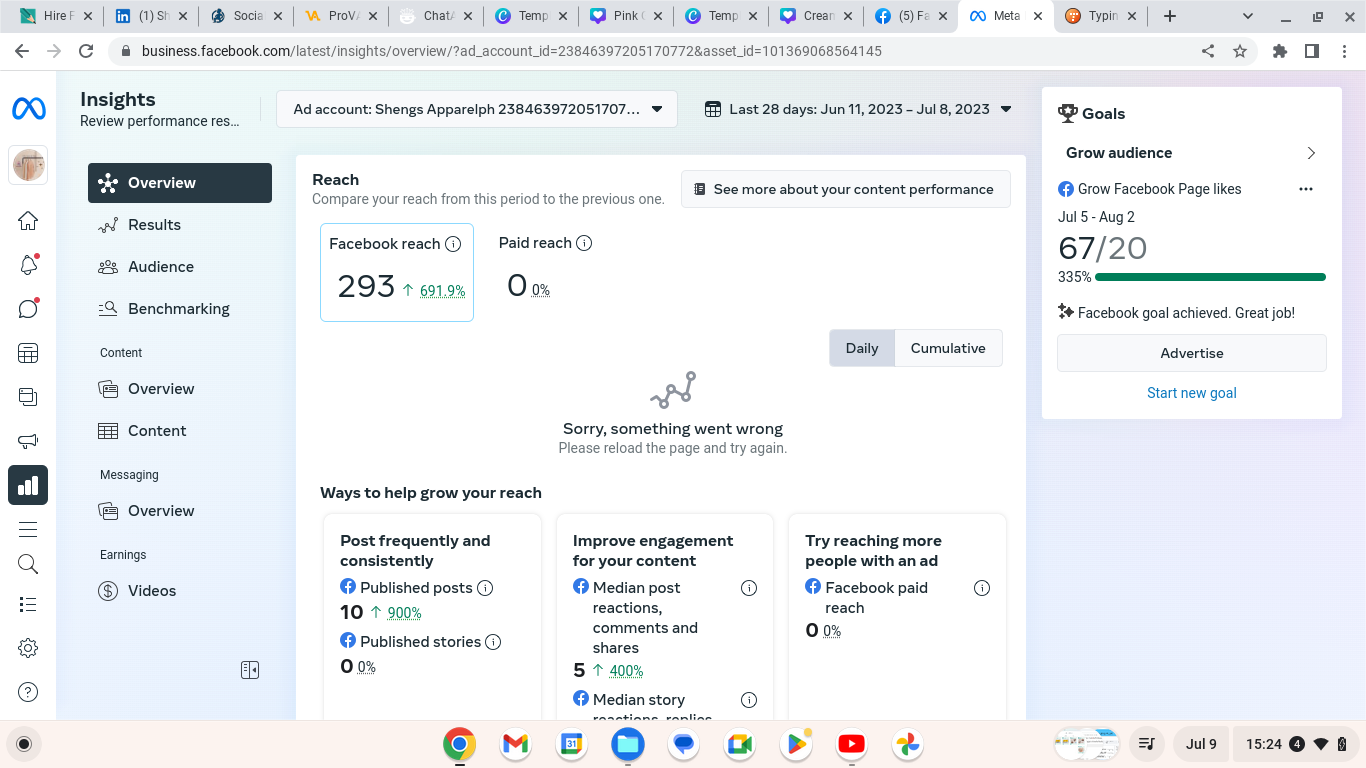Switch the chart to Cumulative view
The height and width of the screenshot is (768, 1366).
[948, 348]
